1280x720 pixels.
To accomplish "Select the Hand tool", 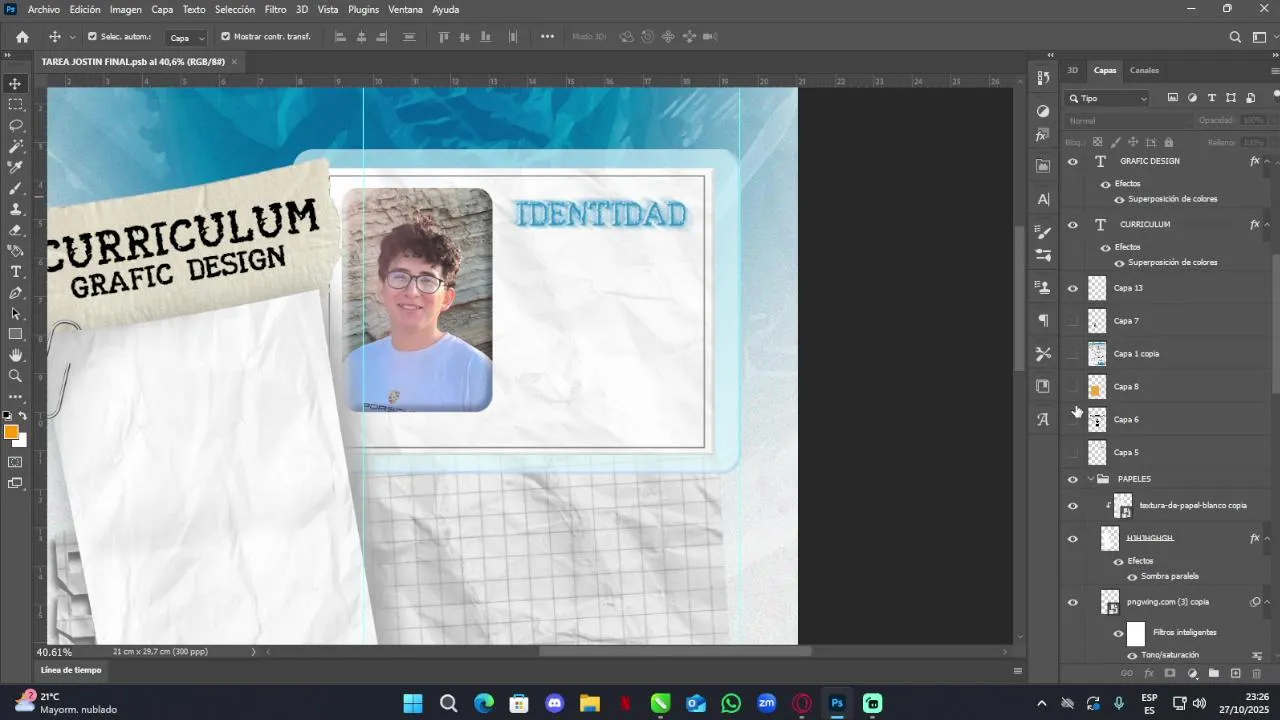I will click(15, 355).
